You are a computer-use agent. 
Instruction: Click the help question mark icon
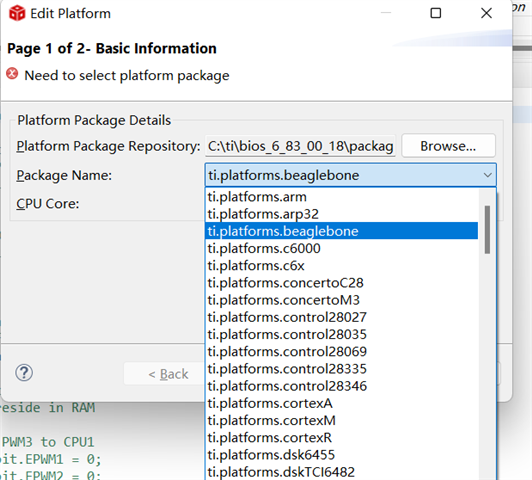24,373
